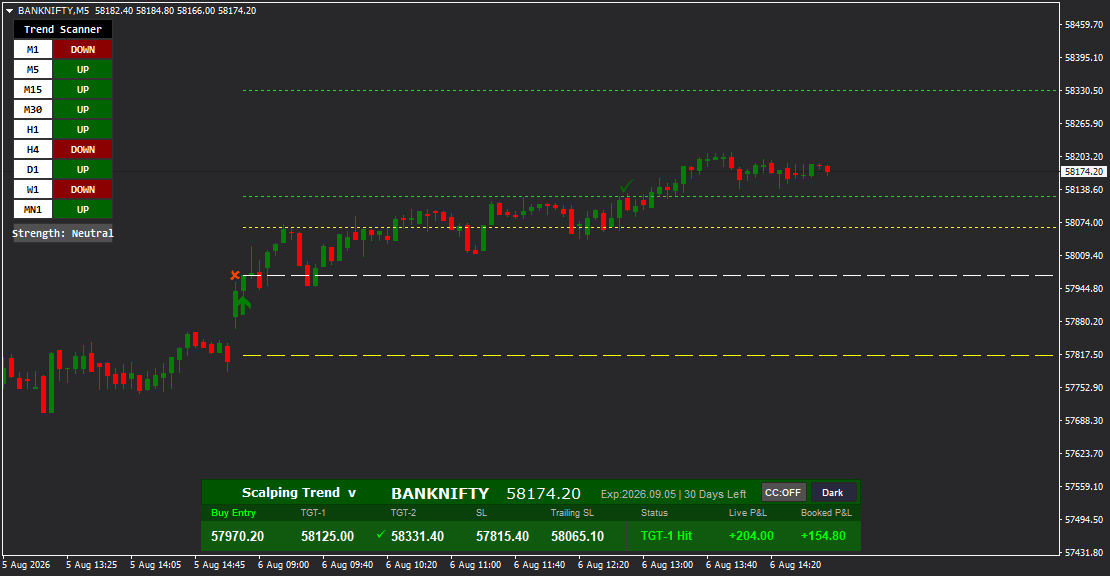Click the 6 Aug 09:00 time axis label

point(283,565)
